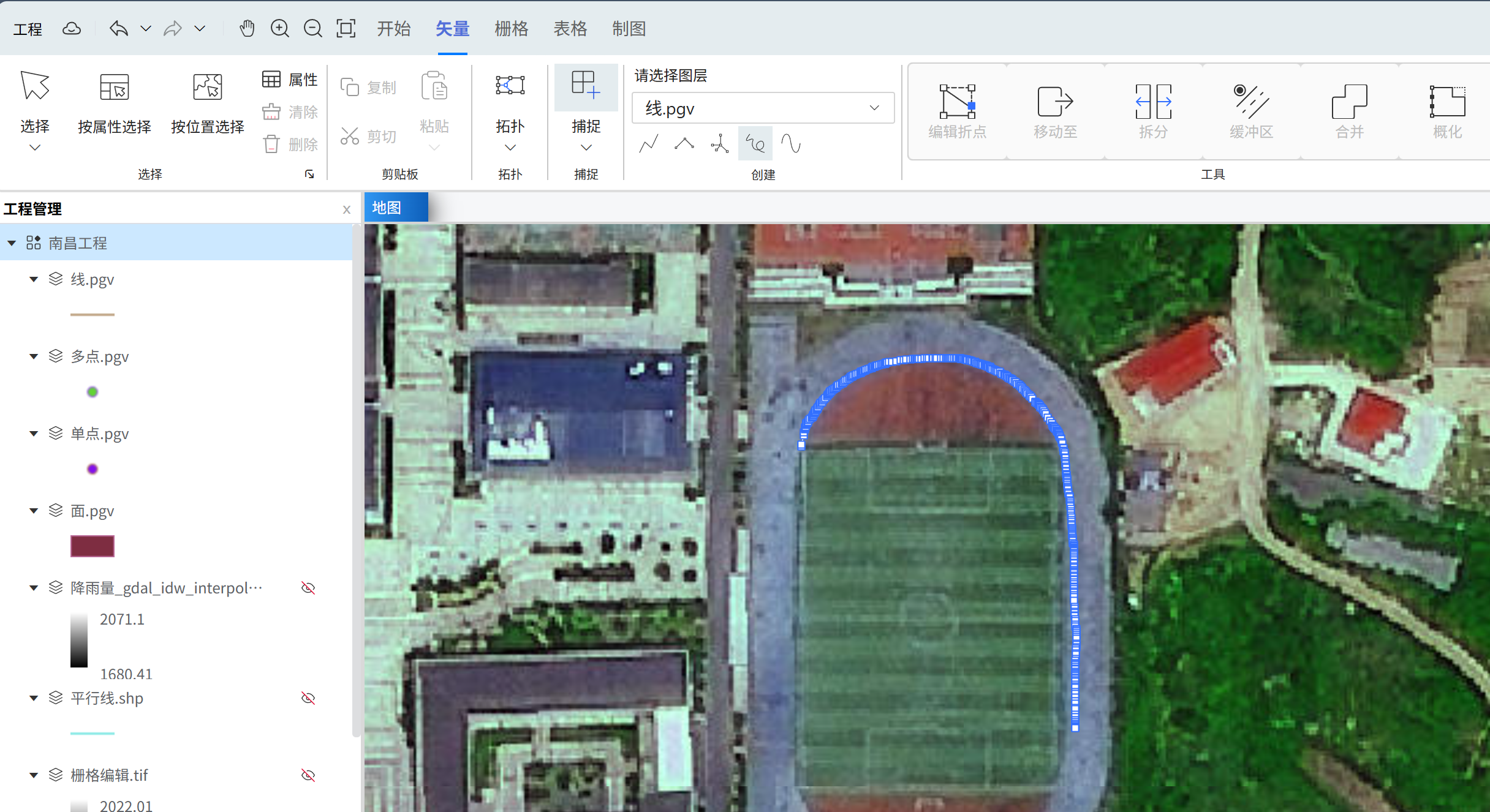Click the cloud icon in top bar
Viewport: 1490px width, 812px height.
click(72, 28)
